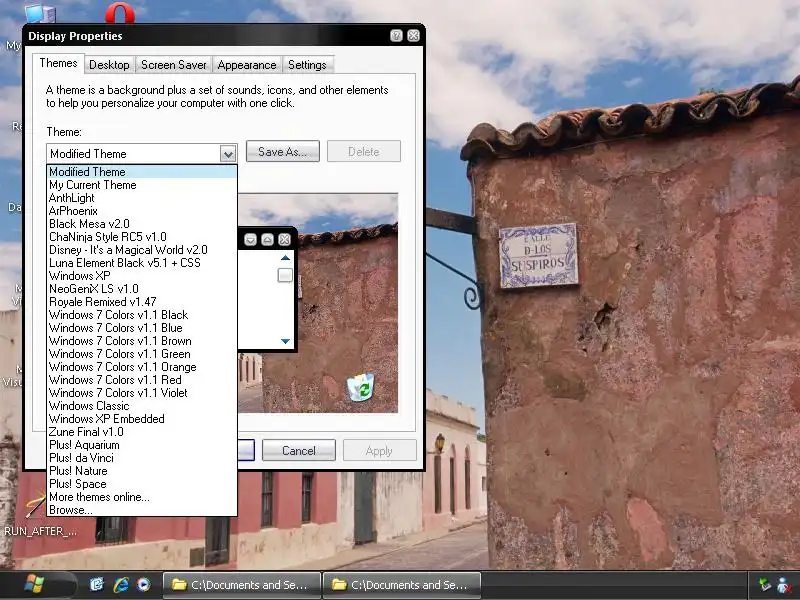800x600 pixels.
Task: Choose Plus! Aquarium theme
Action: point(142,445)
